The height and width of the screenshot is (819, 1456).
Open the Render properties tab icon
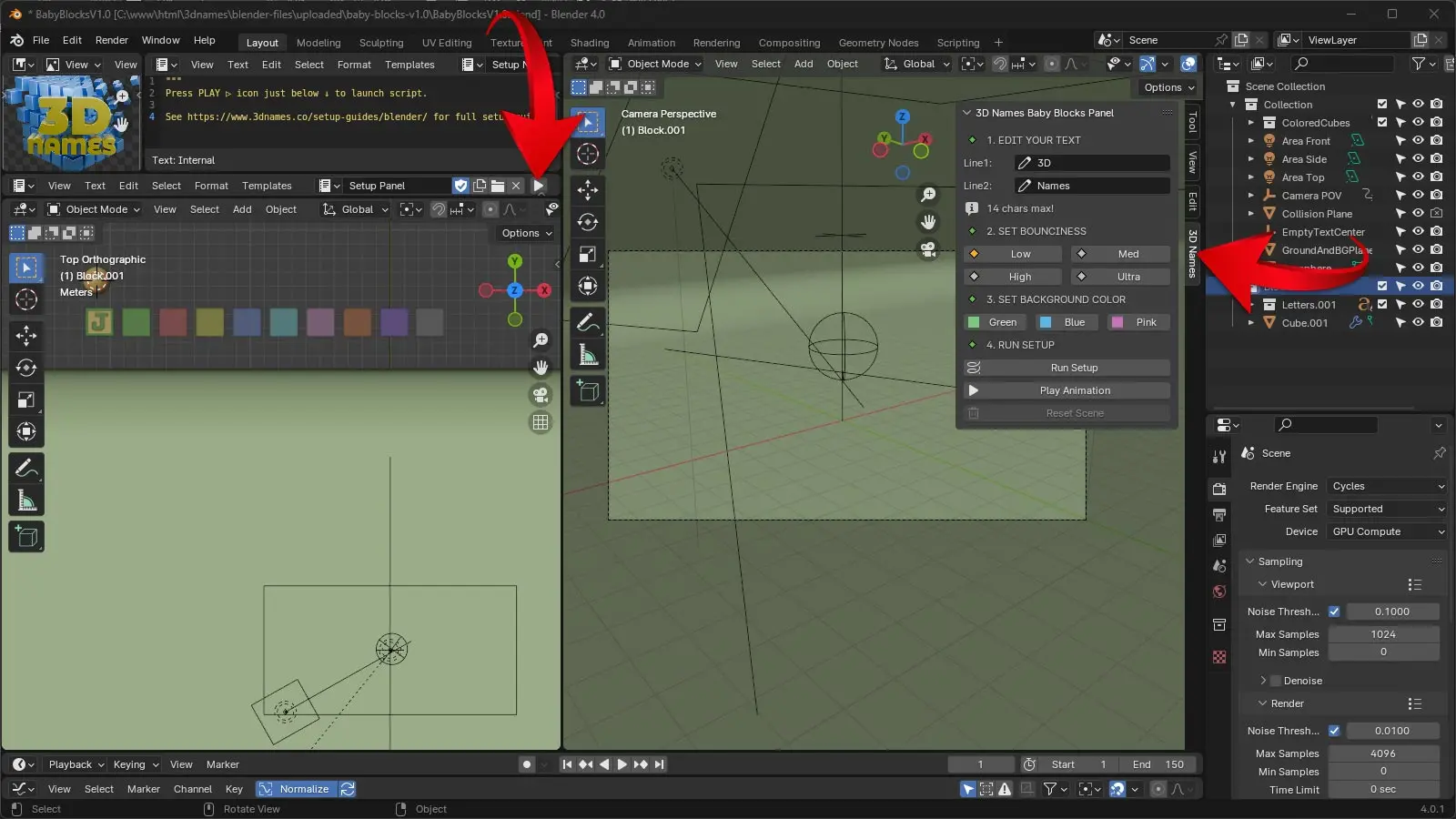(x=1219, y=490)
